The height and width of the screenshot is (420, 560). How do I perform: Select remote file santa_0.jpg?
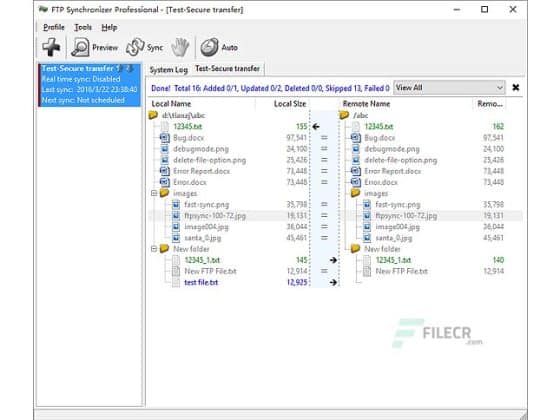click(x=394, y=238)
